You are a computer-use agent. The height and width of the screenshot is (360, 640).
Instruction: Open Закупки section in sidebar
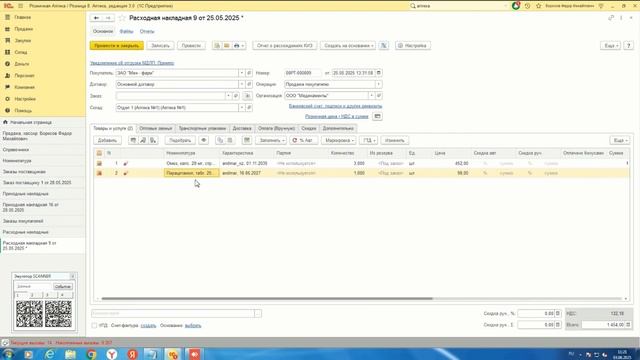pyautogui.click(x=23, y=41)
